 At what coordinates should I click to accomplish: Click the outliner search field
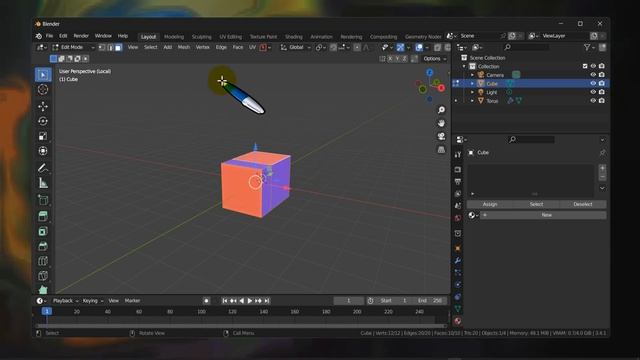click(x=526, y=48)
